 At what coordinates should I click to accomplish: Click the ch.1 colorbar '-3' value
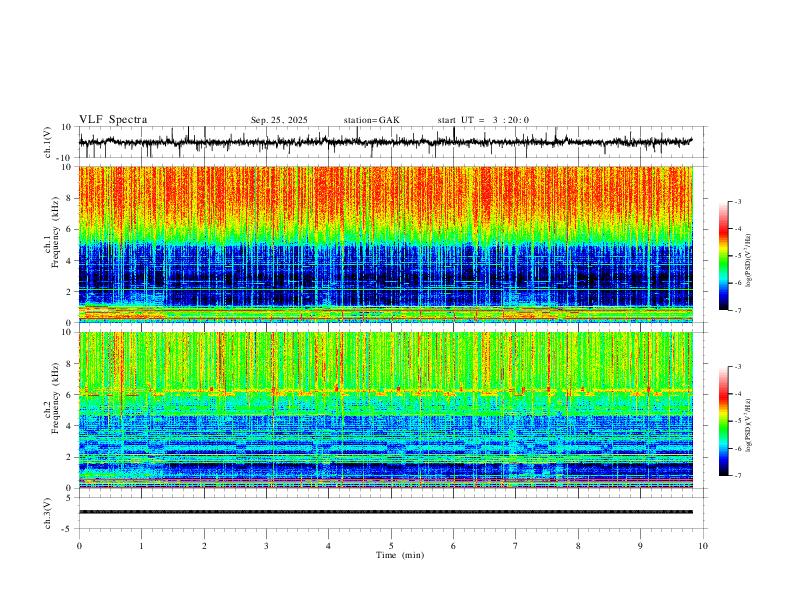737,201
